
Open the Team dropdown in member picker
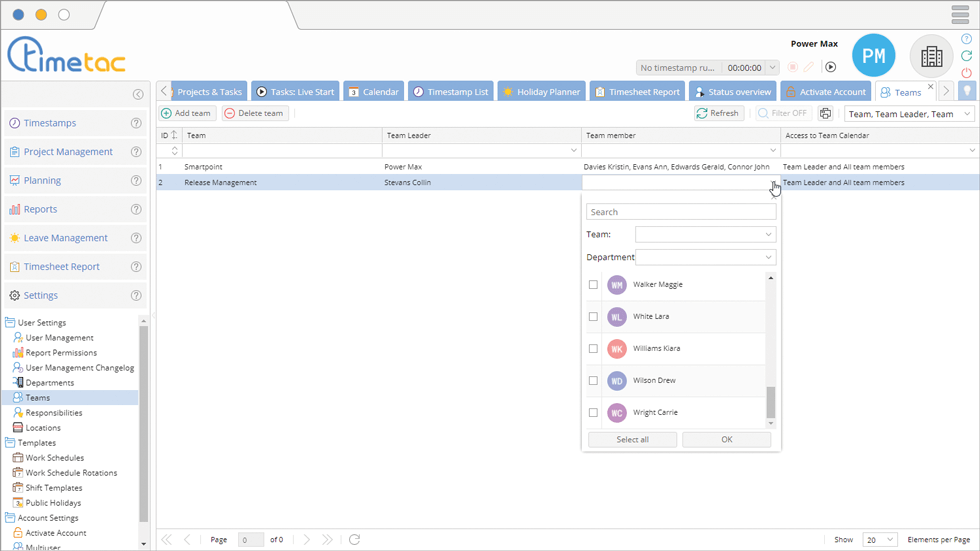706,235
